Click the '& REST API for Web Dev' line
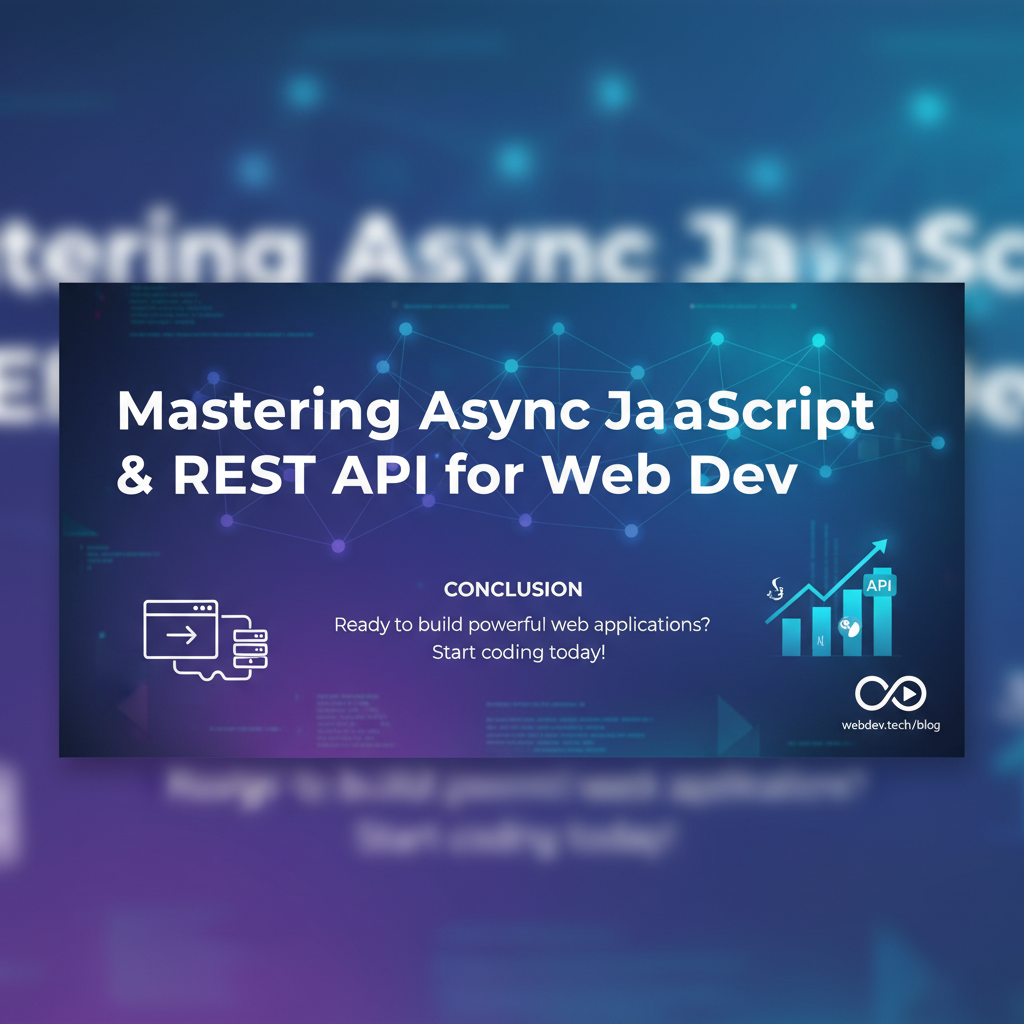The height and width of the screenshot is (1024, 1024). [x=457, y=474]
